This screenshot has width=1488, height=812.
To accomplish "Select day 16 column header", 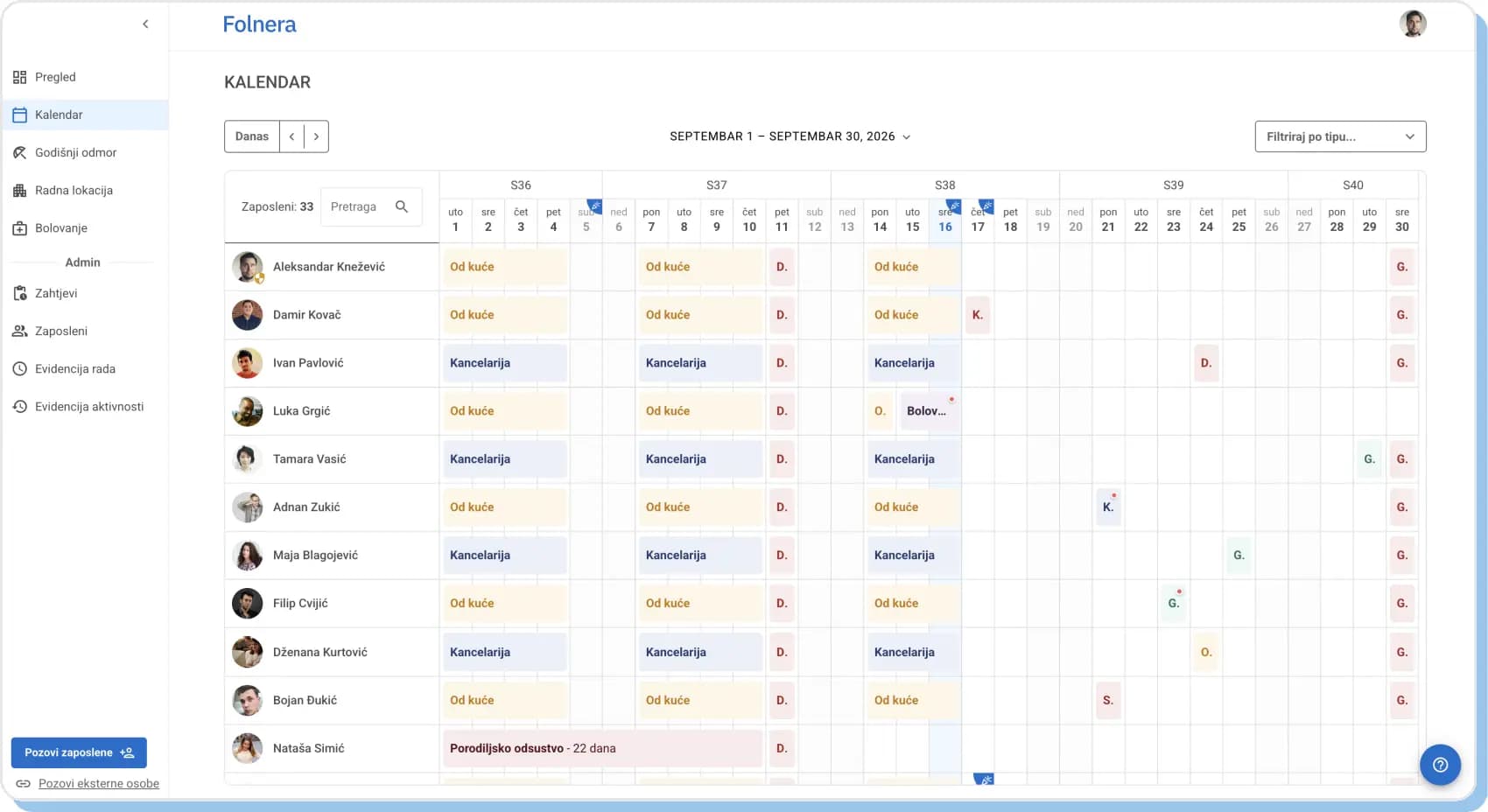I will click(x=945, y=220).
